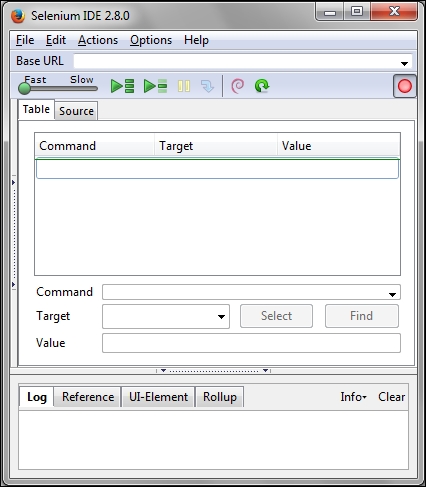Click the Clear log button
Image resolution: width=426 pixels, height=487 pixels.
pyautogui.click(x=391, y=397)
